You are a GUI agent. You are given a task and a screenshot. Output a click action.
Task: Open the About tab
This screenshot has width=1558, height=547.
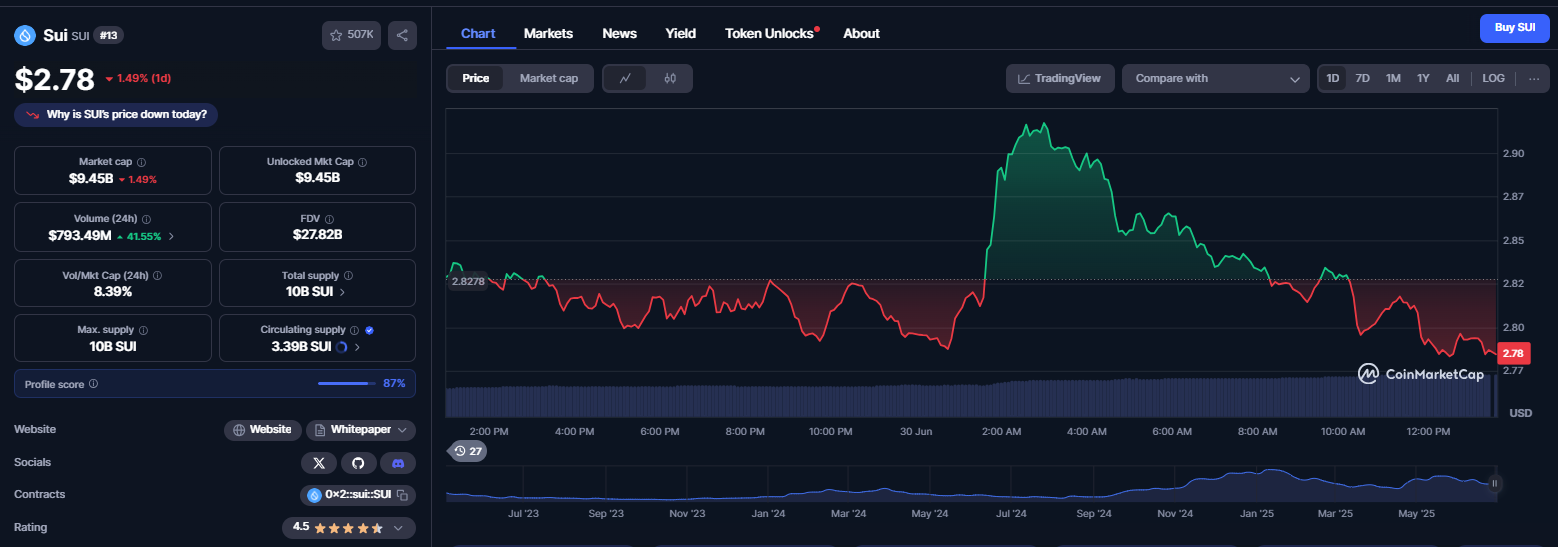click(x=861, y=33)
